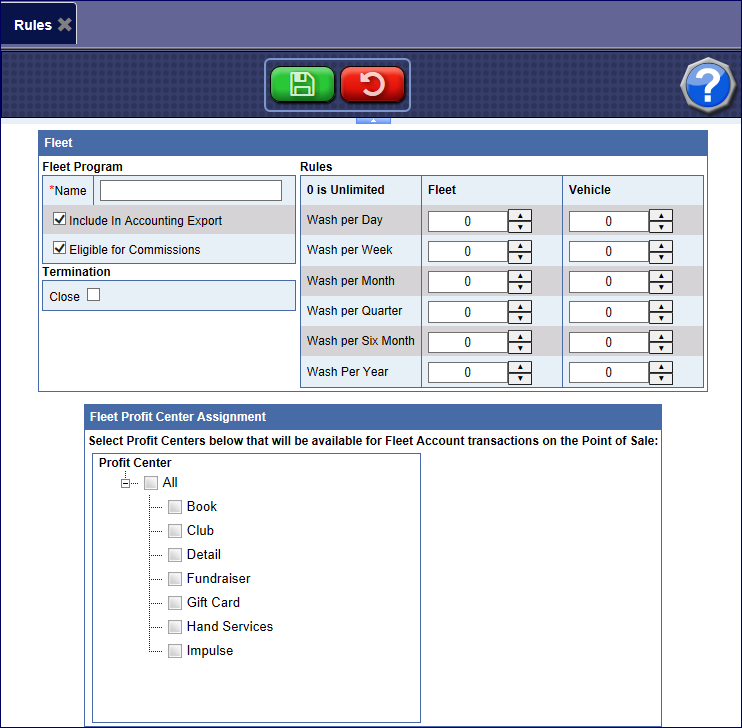Click the red Reset undo icon
Screen dimensions: 742x728
pos(372,84)
